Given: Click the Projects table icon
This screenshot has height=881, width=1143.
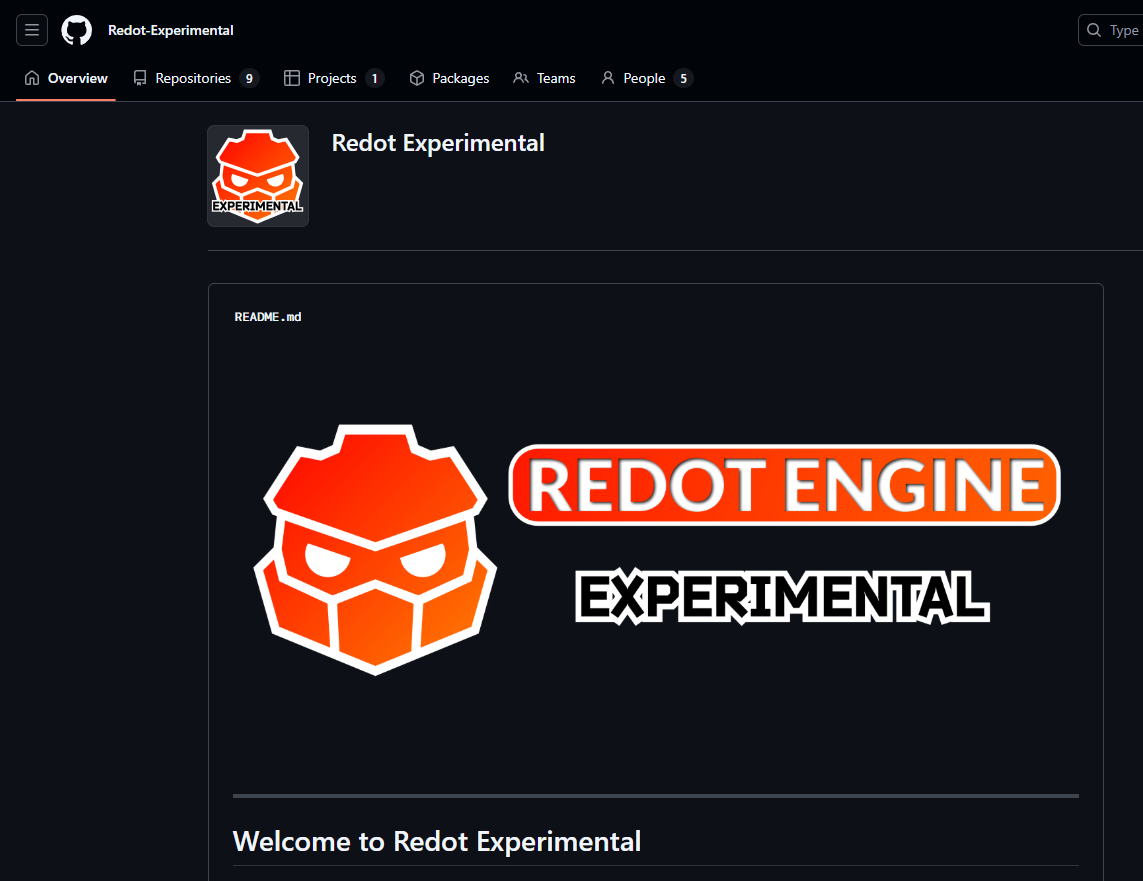Looking at the screenshot, I should pos(291,77).
